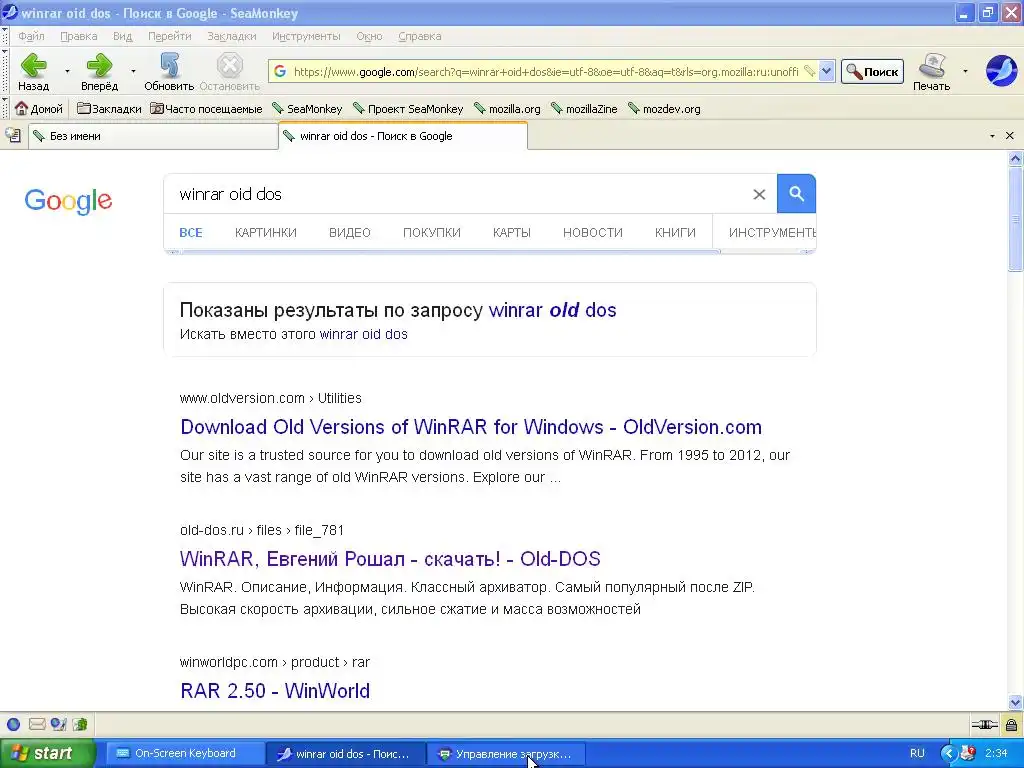Open the Домой home bookmark
This screenshot has height=768, width=1024.
point(39,108)
